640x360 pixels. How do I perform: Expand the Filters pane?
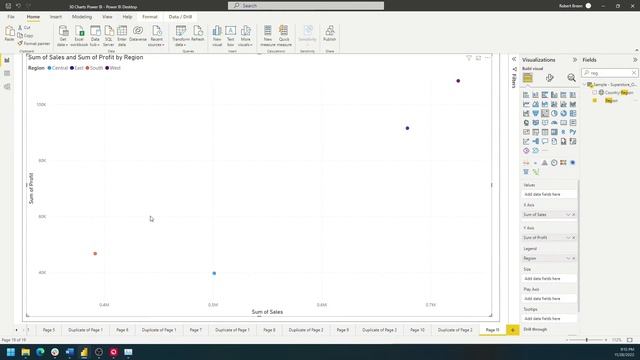(x=514, y=59)
